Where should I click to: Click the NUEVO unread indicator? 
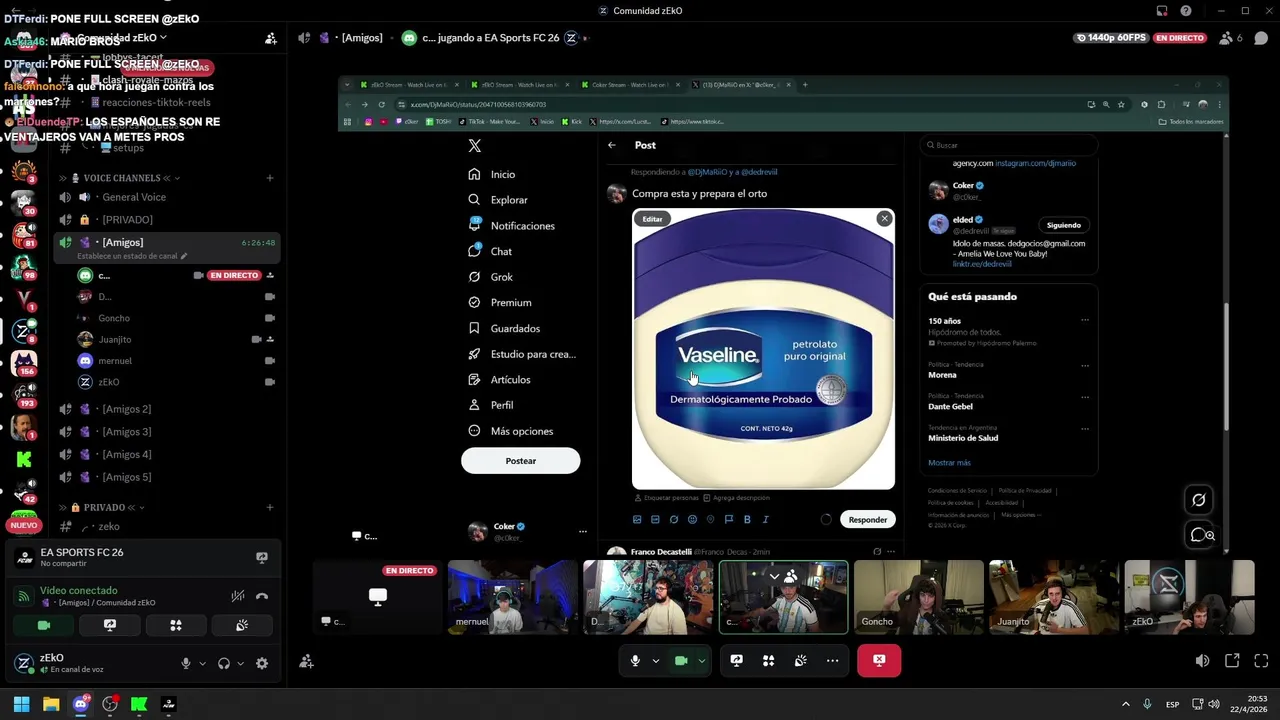(x=24, y=525)
